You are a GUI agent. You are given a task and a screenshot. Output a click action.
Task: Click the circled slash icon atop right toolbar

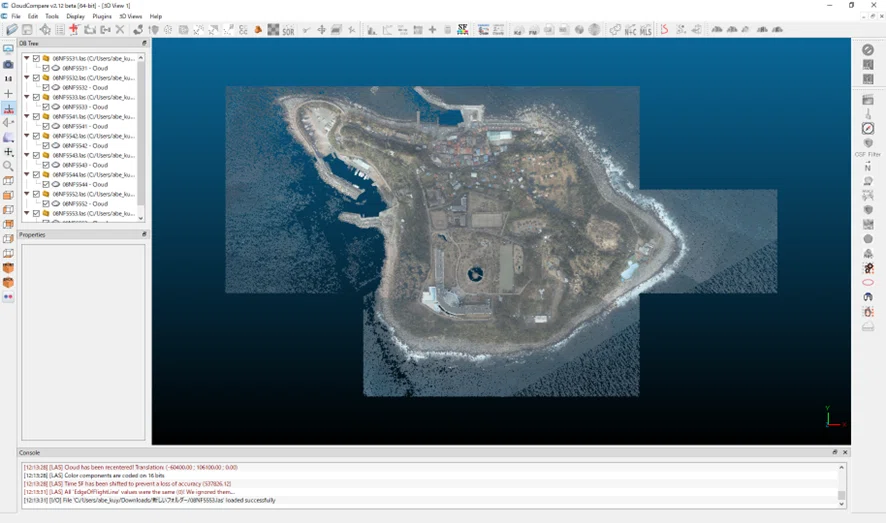coord(868,50)
